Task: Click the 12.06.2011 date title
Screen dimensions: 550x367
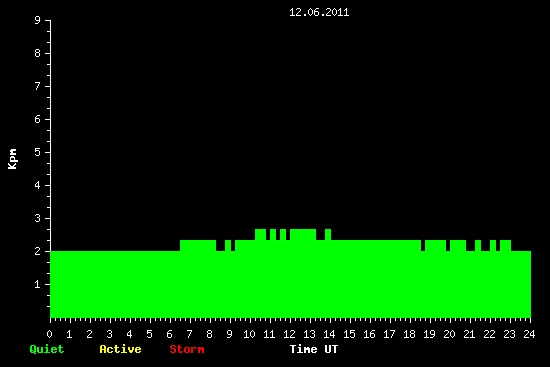Action: point(319,12)
